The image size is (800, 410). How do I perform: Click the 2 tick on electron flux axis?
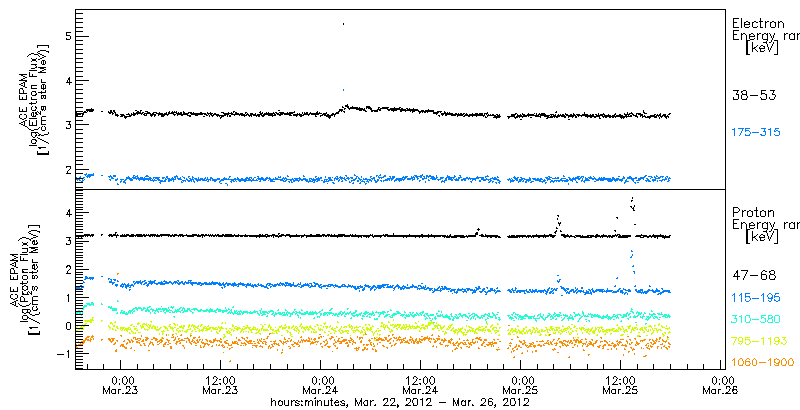pos(67,170)
